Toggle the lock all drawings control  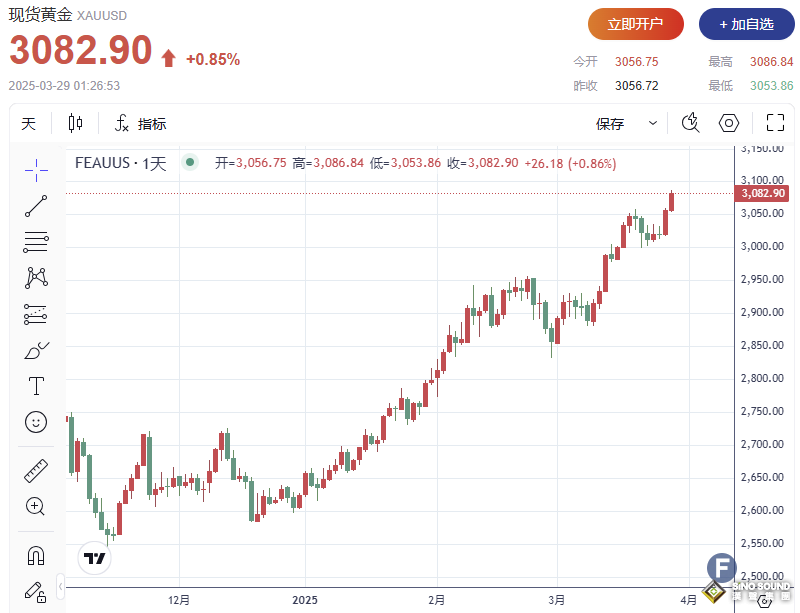(36, 592)
